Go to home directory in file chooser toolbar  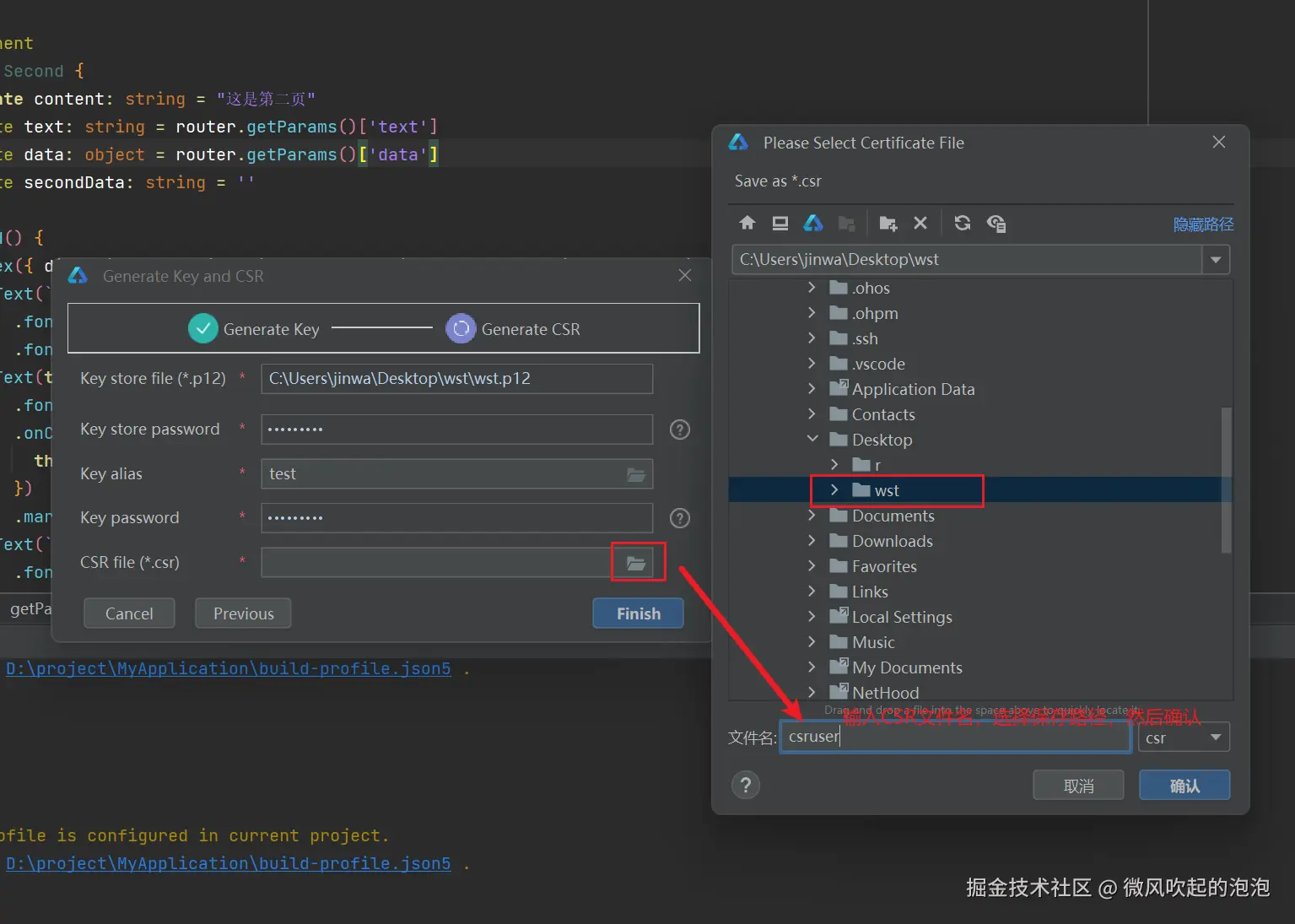tap(747, 223)
